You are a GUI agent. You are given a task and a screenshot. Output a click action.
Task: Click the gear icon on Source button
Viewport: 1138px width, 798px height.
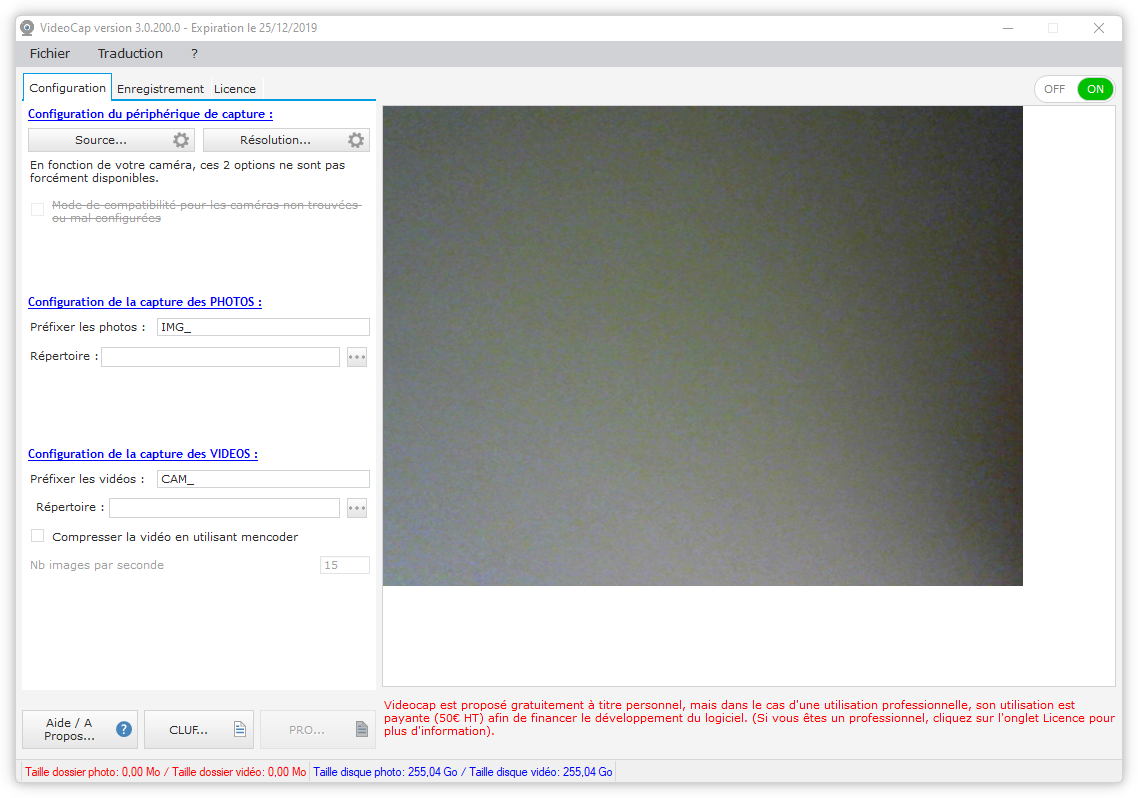pos(181,140)
